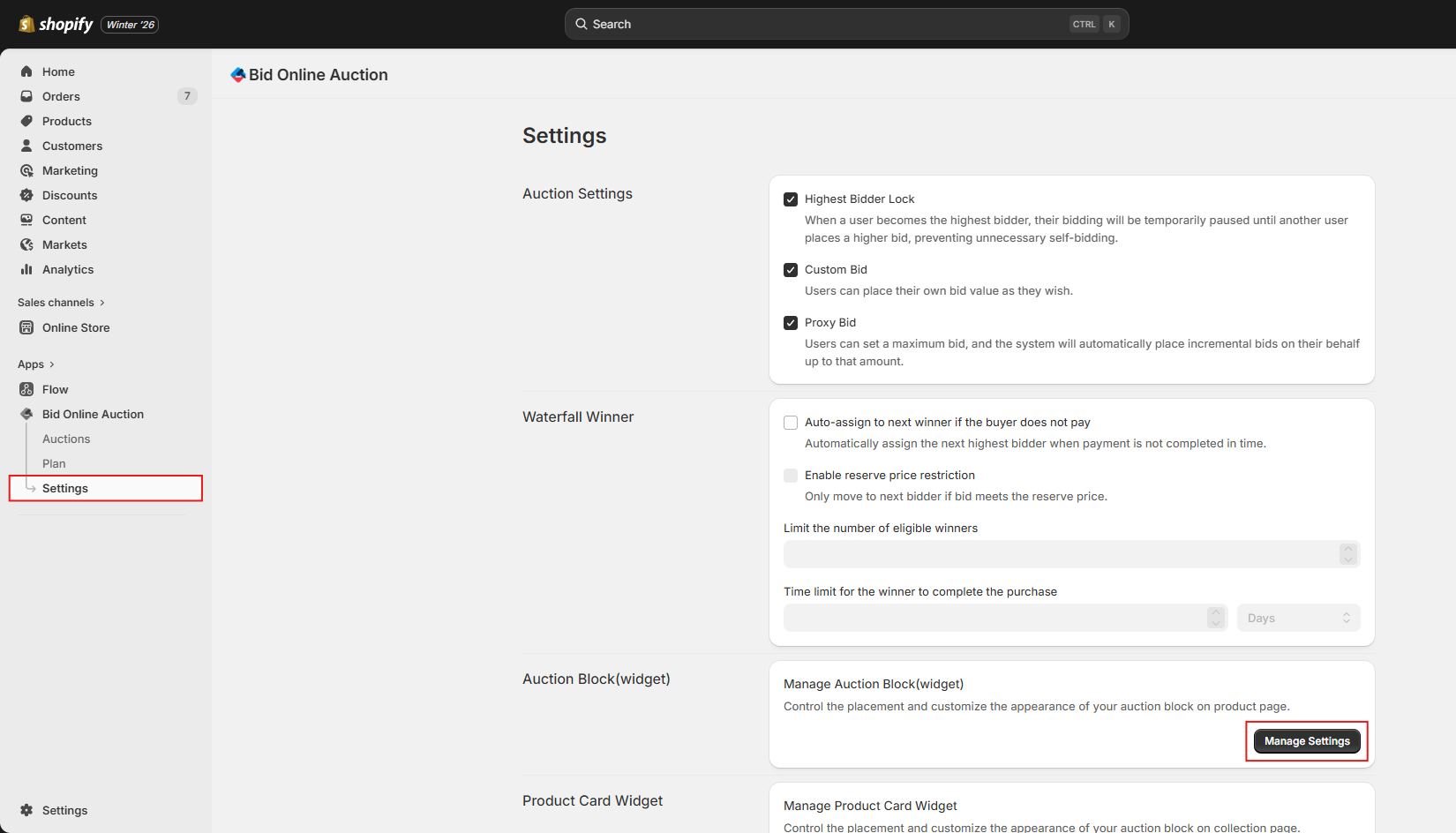Click the Home icon in sidebar
1456x833 pixels.
(26, 71)
